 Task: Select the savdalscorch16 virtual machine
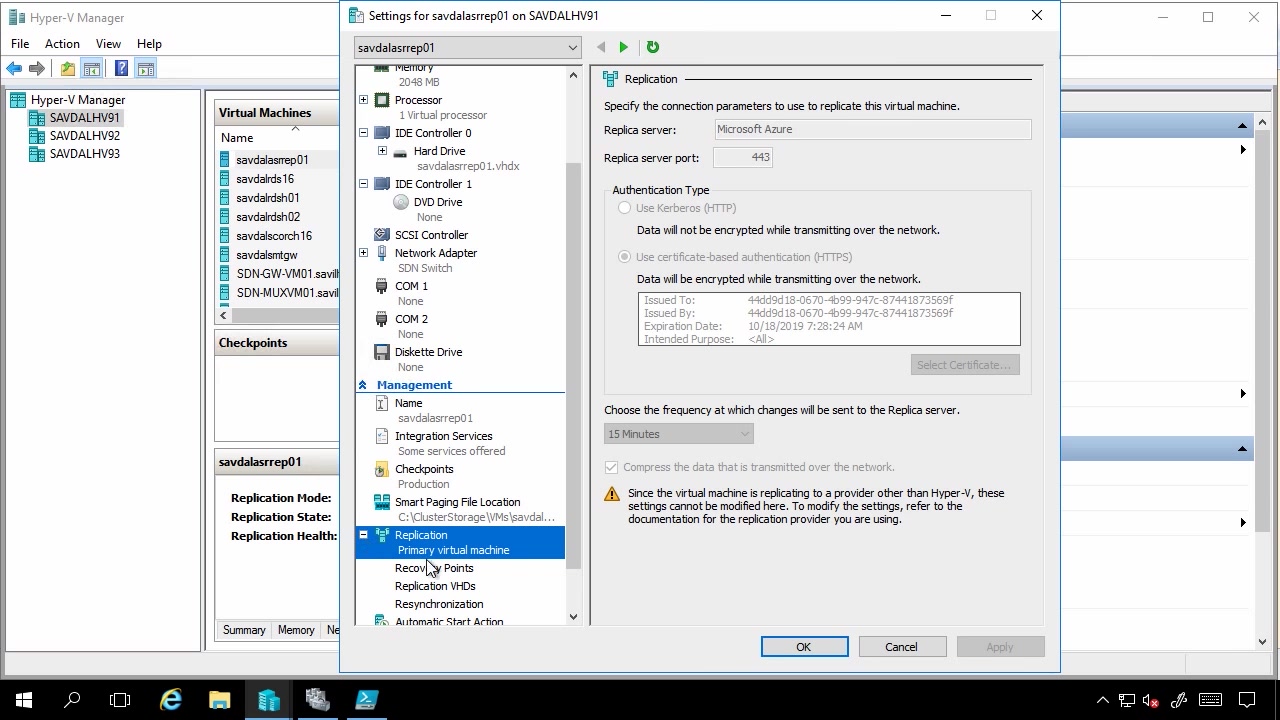tap(274, 236)
